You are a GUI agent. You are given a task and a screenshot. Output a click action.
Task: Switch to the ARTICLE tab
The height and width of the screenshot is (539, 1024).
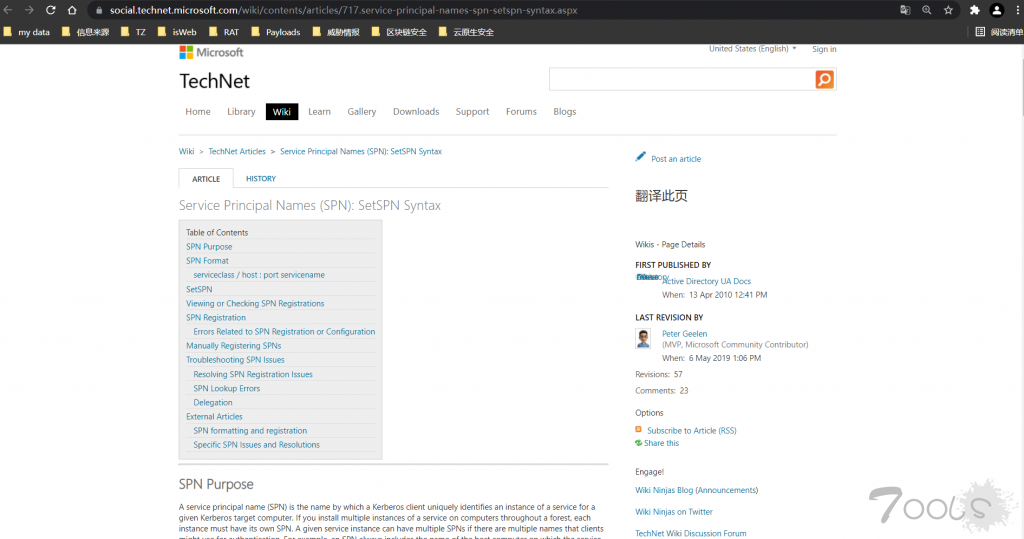click(206, 178)
